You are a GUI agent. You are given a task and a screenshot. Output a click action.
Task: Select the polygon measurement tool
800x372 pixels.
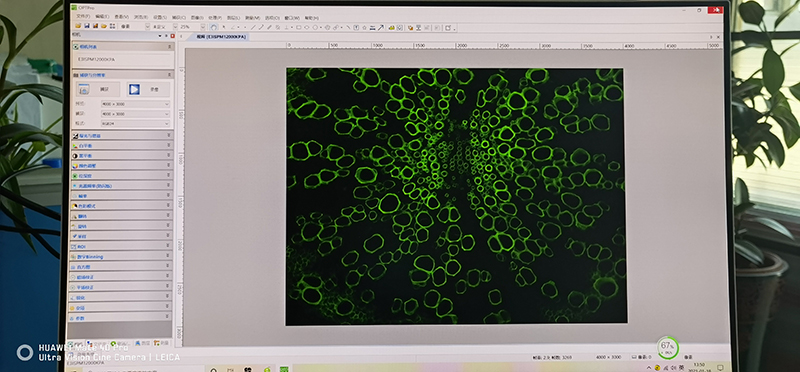click(x=328, y=27)
